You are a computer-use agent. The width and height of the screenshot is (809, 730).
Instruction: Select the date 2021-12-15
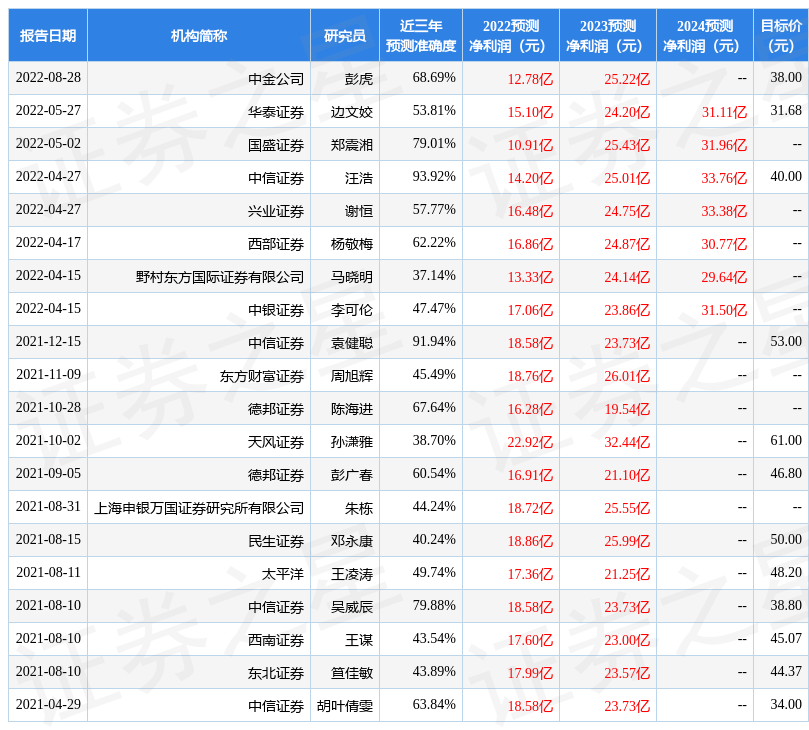tap(48, 342)
